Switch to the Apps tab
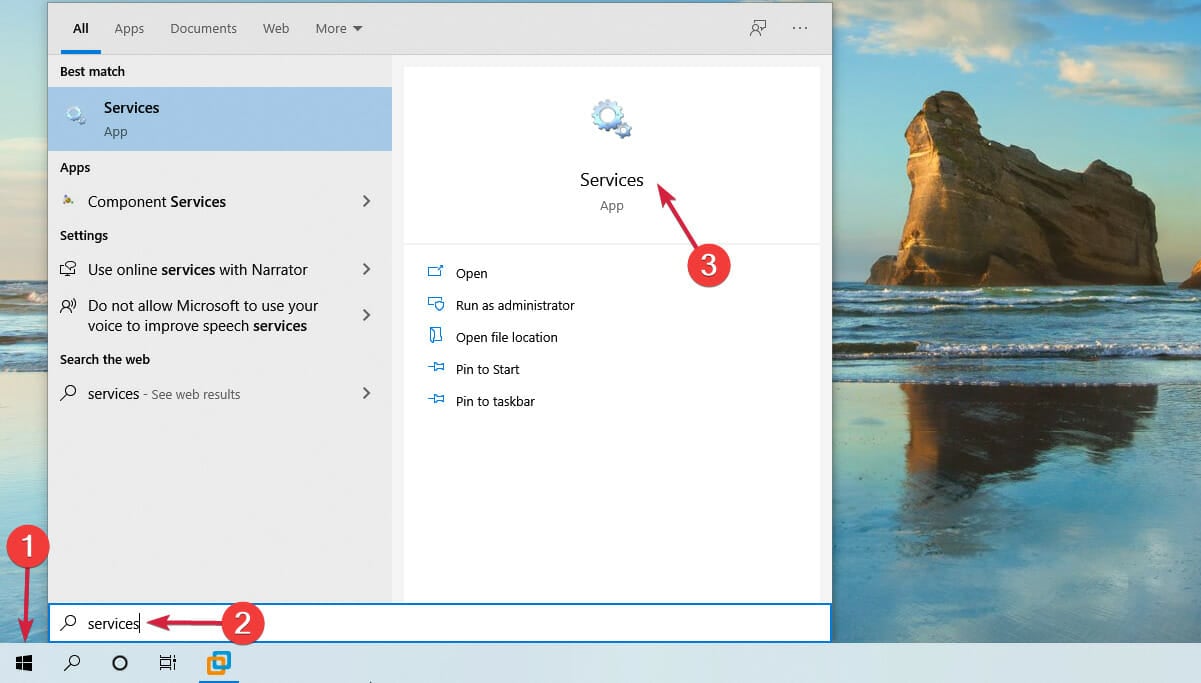Screen dimensions: 1201x683 point(129,28)
